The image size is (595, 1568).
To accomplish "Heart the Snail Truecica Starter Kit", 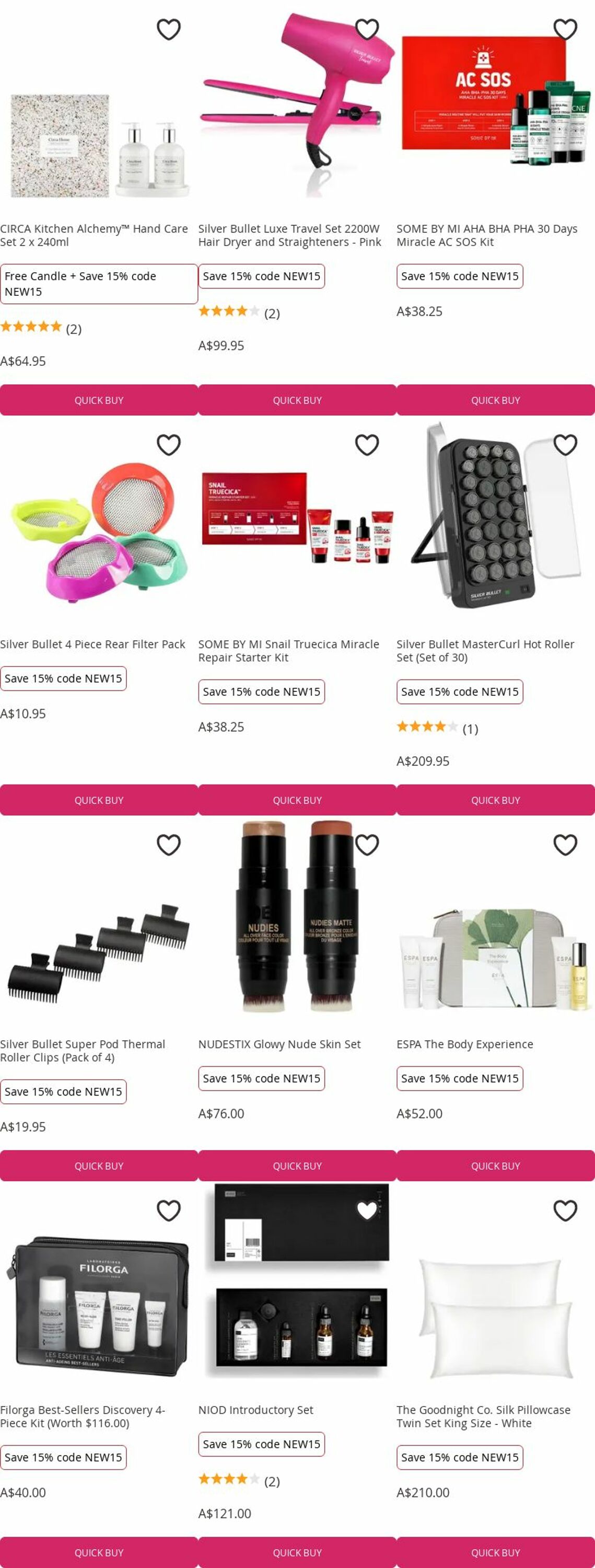I will pos(367,445).
